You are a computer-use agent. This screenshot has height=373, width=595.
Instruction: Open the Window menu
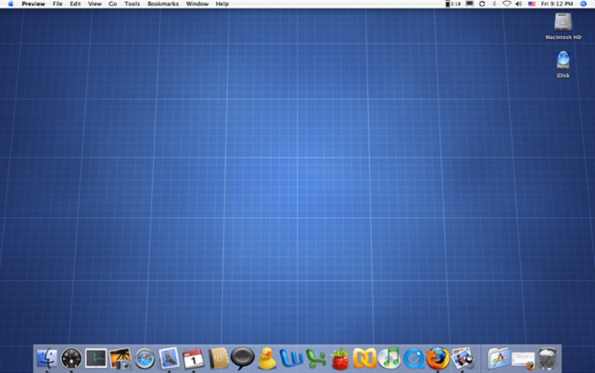pyautogui.click(x=197, y=4)
